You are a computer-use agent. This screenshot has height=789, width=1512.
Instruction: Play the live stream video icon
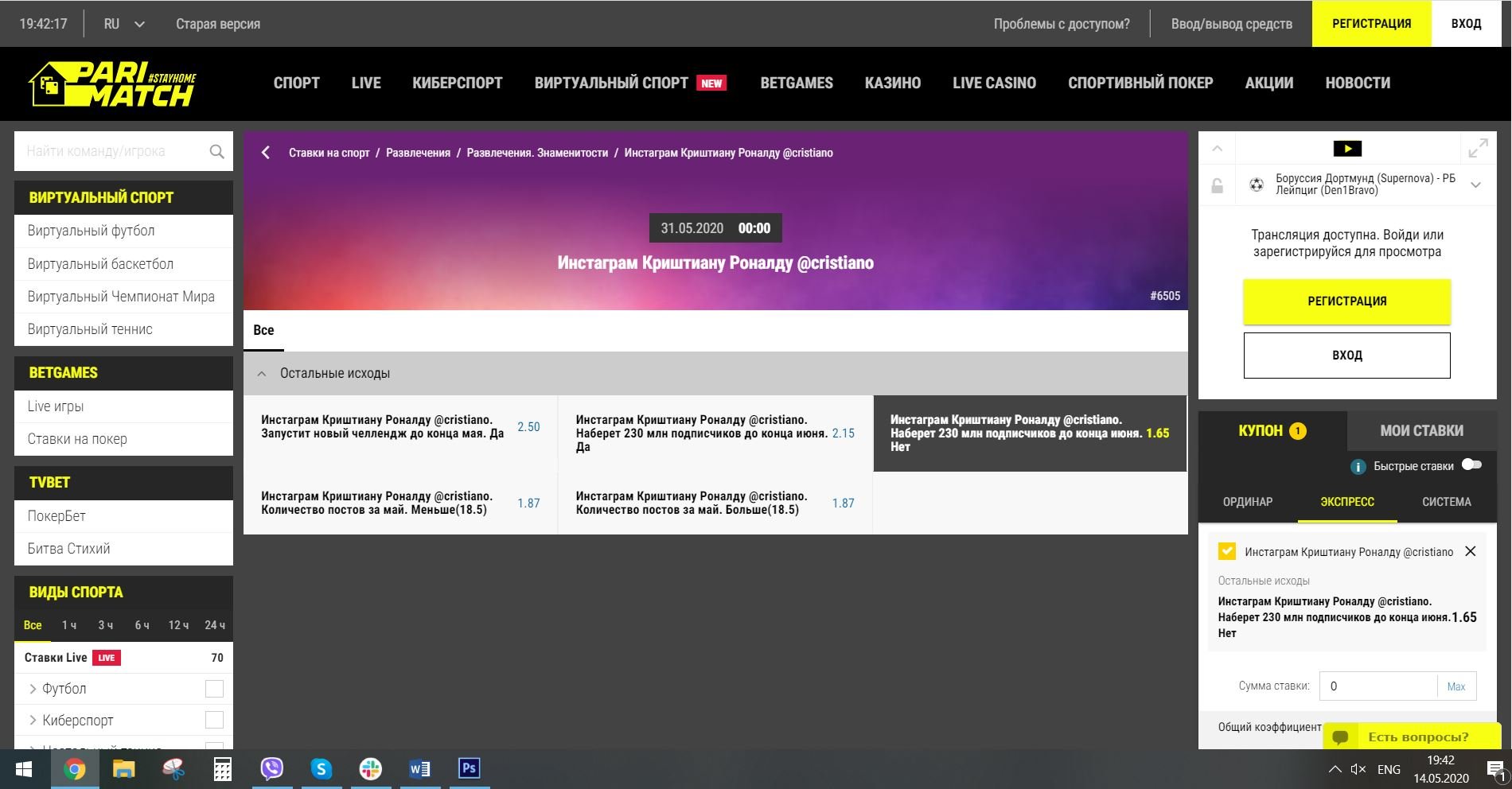(x=1346, y=149)
